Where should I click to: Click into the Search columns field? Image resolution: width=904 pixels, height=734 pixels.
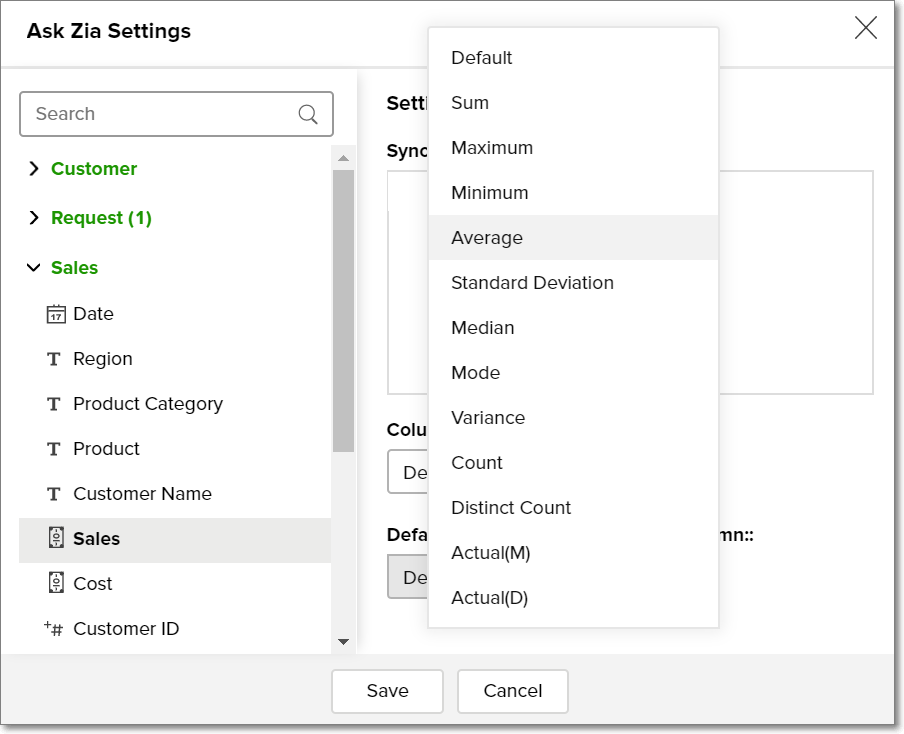pyautogui.click(x=160, y=114)
